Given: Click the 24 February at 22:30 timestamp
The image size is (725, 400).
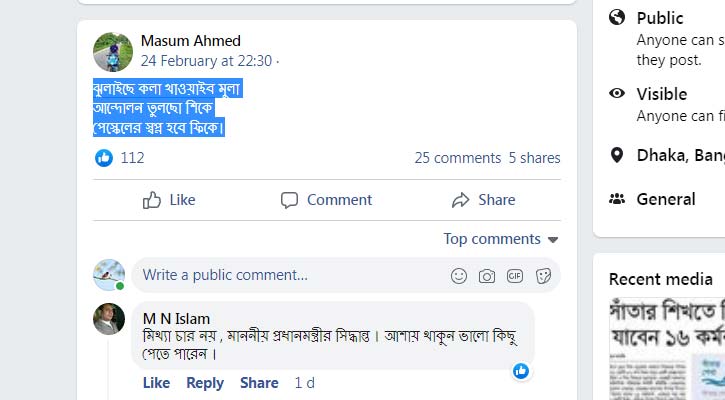Looking at the screenshot, I should click(206, 60).
